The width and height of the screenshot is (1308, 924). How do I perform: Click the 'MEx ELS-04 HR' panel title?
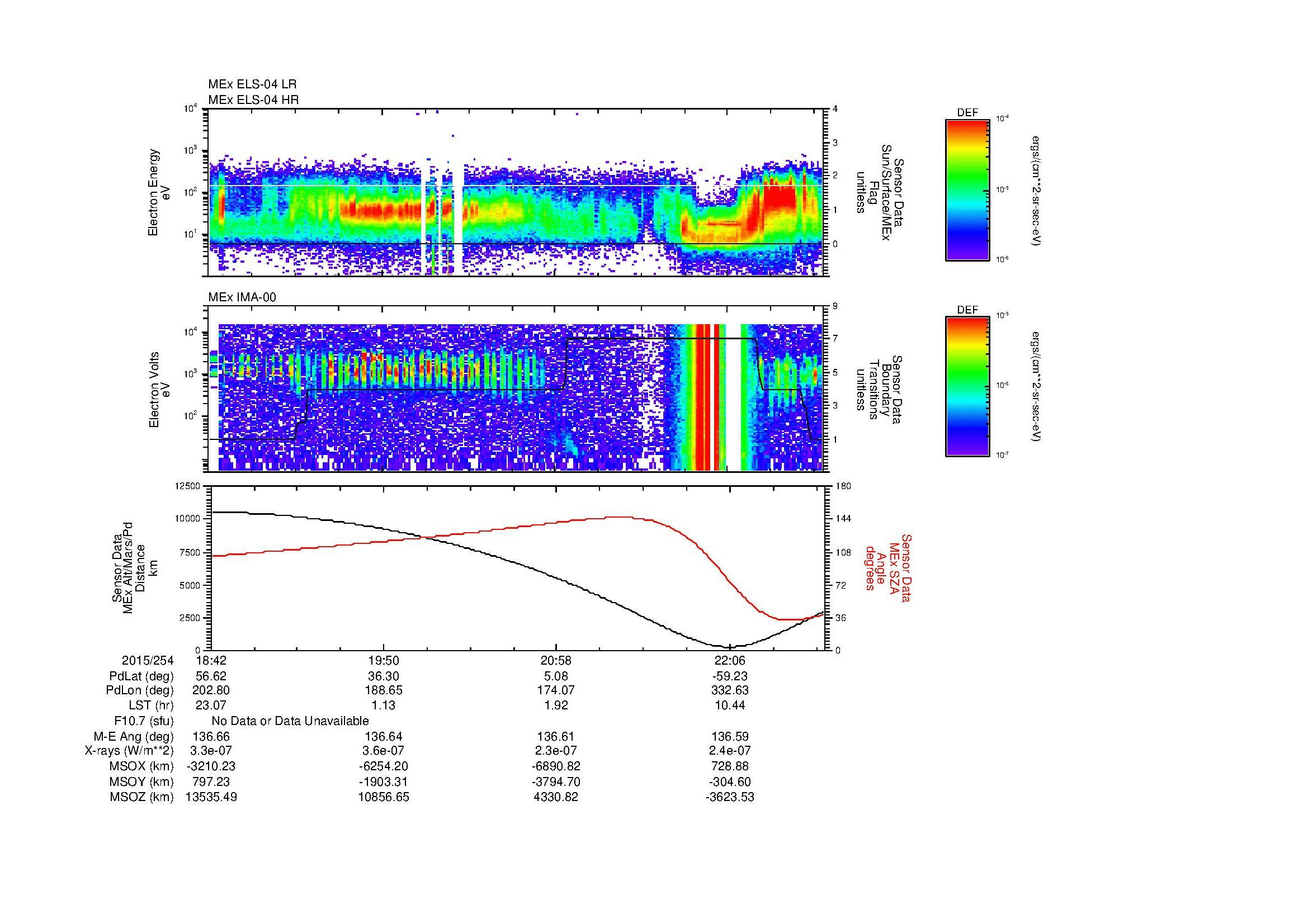pyautogui.click(x=253, y=100)
